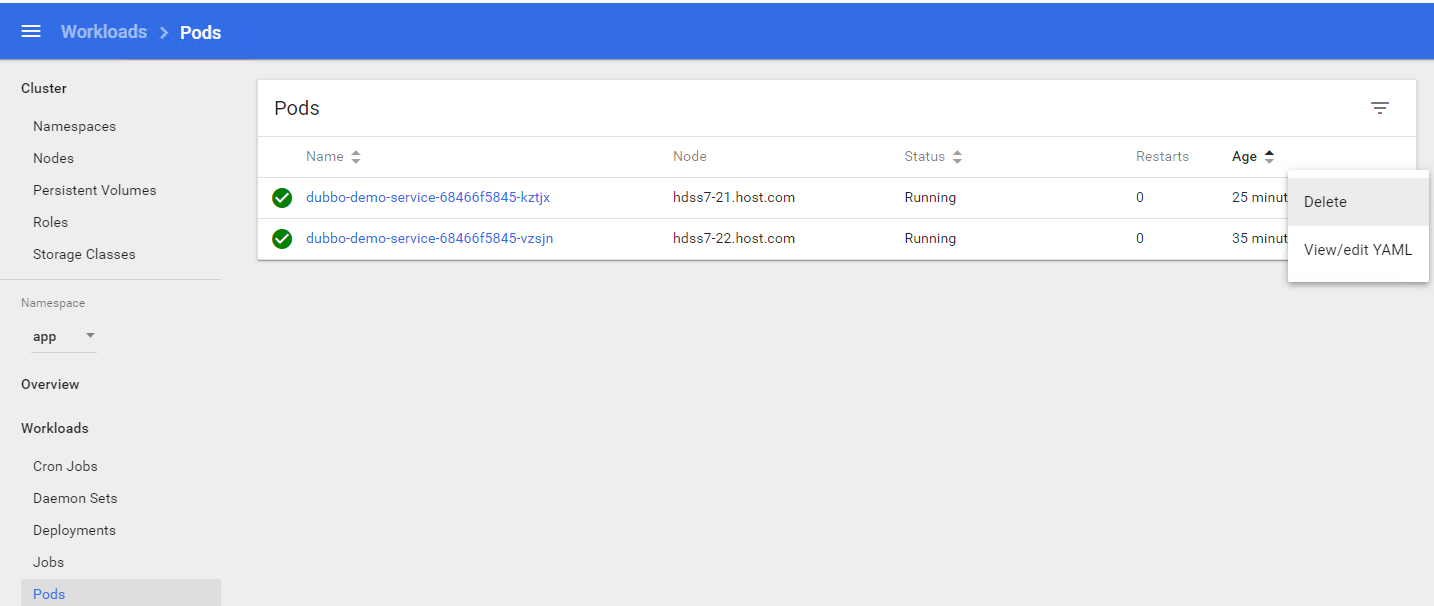The height and width of the screenshot is (606, 1434).
Task: Click green status icon for kztjx pod
Action: 282,198
